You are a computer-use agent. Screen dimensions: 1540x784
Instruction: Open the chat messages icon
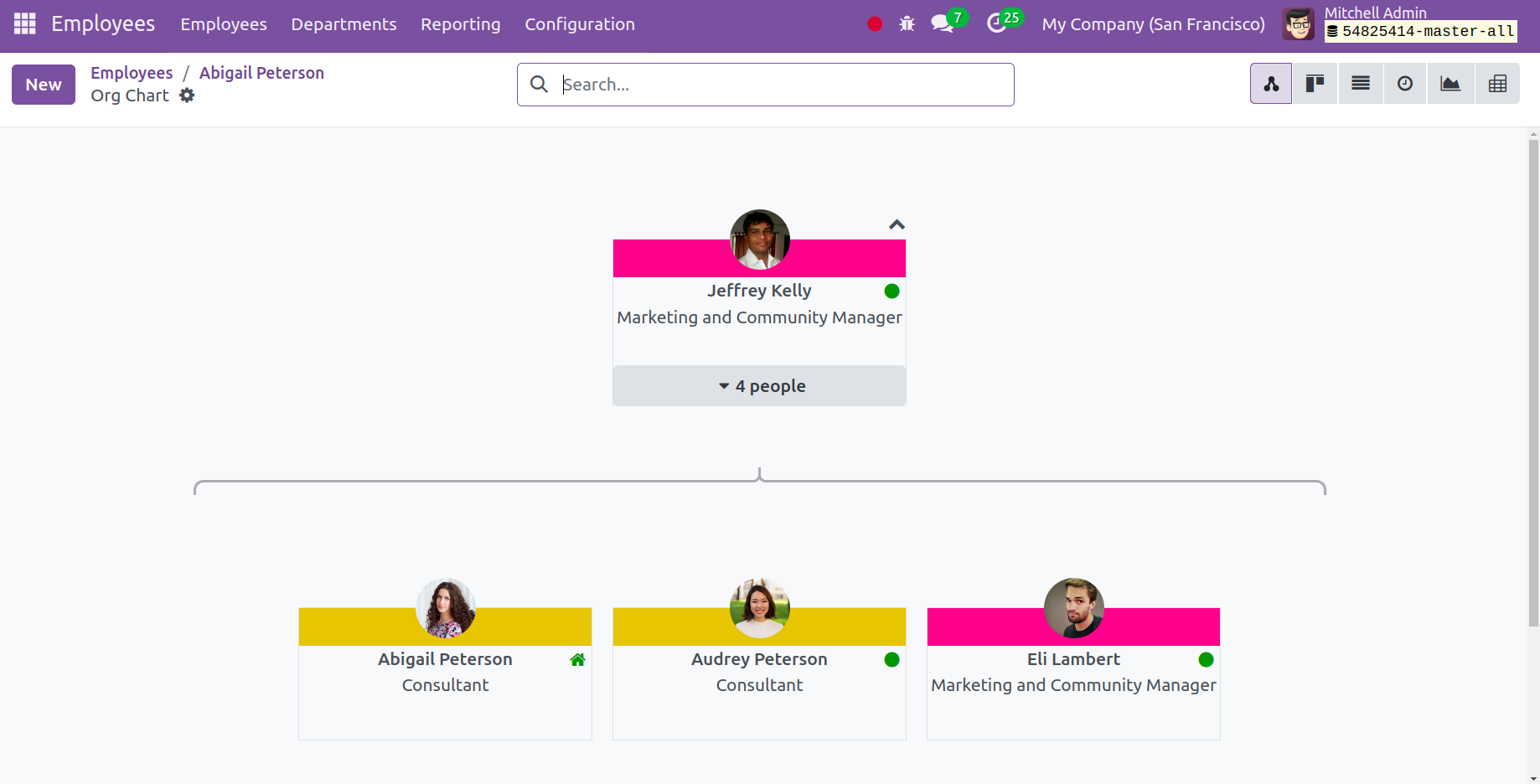(x=943, y=23)
